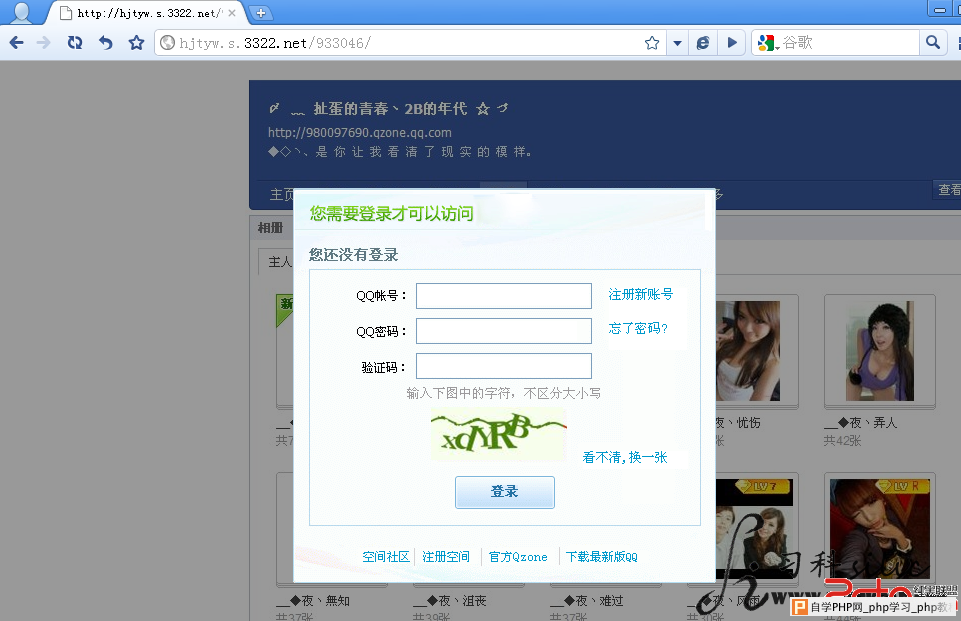Viewport: 961px width, 621px height.
Task: Open the 官方Qzone footer link
Action: (x=518, y=557)
